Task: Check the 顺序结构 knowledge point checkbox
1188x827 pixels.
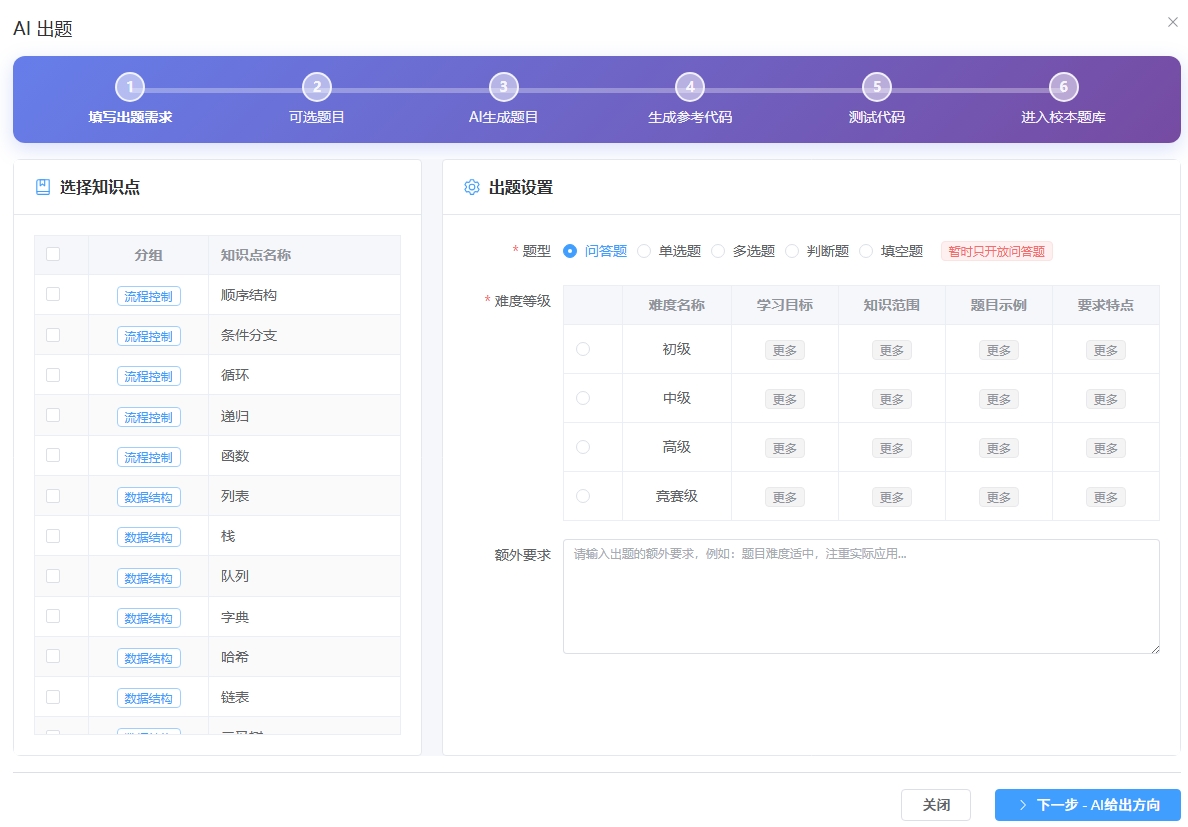Action: [x=53, y=294]
